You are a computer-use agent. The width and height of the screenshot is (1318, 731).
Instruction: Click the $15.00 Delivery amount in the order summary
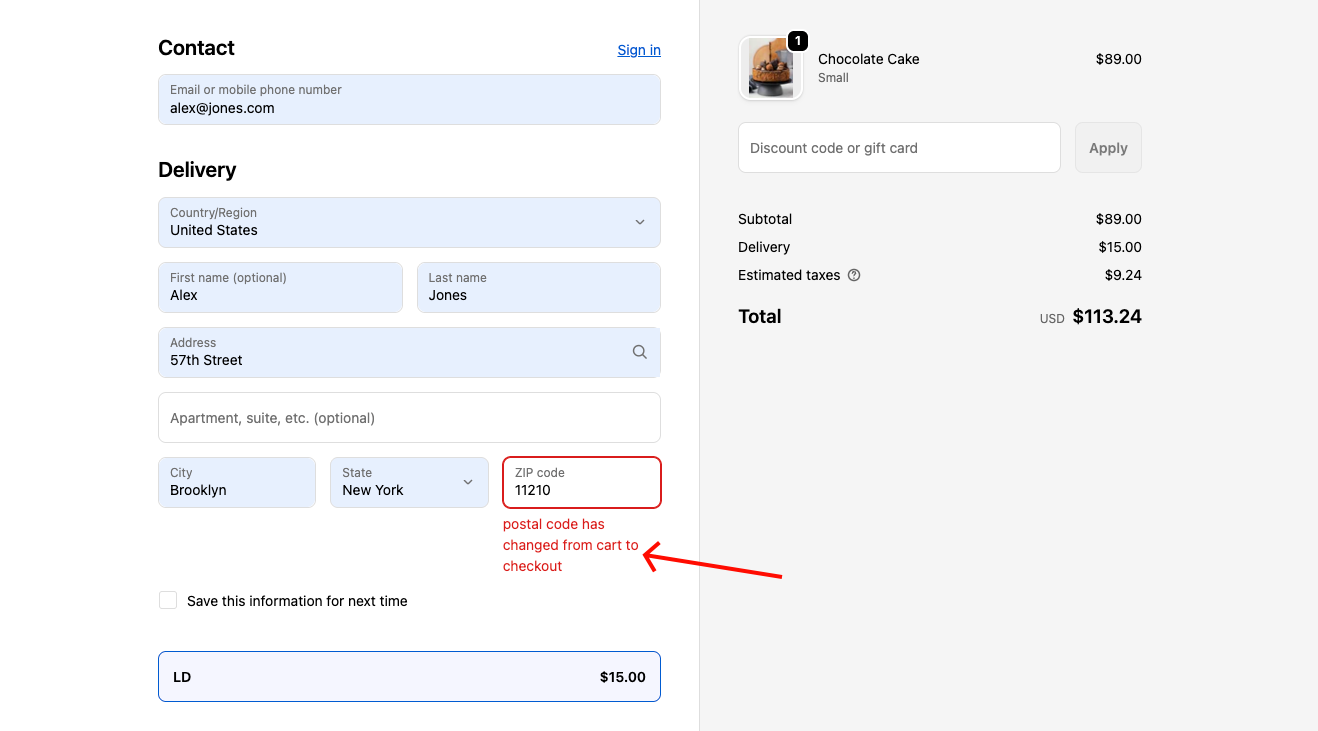coord(1120,247)
